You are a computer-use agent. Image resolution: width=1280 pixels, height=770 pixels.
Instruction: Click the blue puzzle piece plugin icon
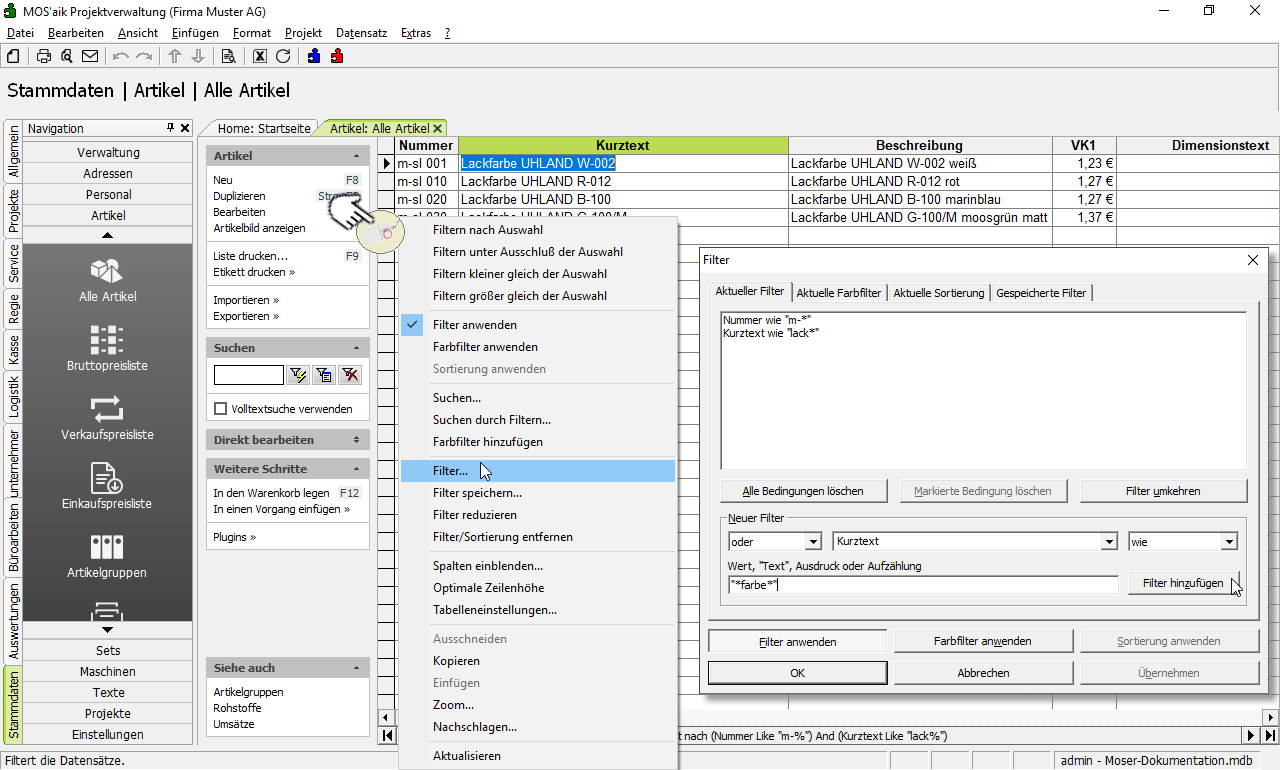coord(314,56)
